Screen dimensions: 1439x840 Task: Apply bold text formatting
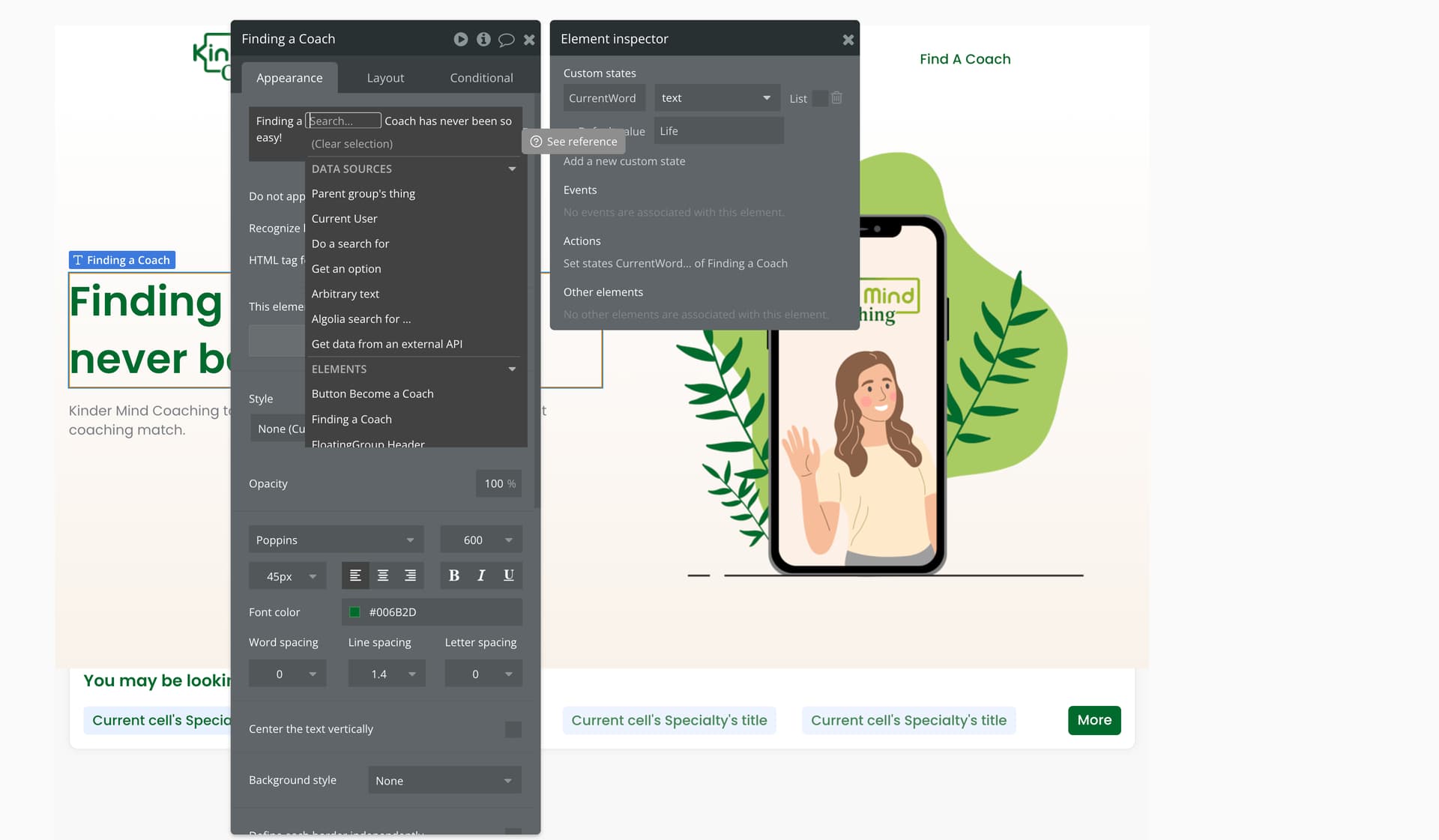coord(453,575)
